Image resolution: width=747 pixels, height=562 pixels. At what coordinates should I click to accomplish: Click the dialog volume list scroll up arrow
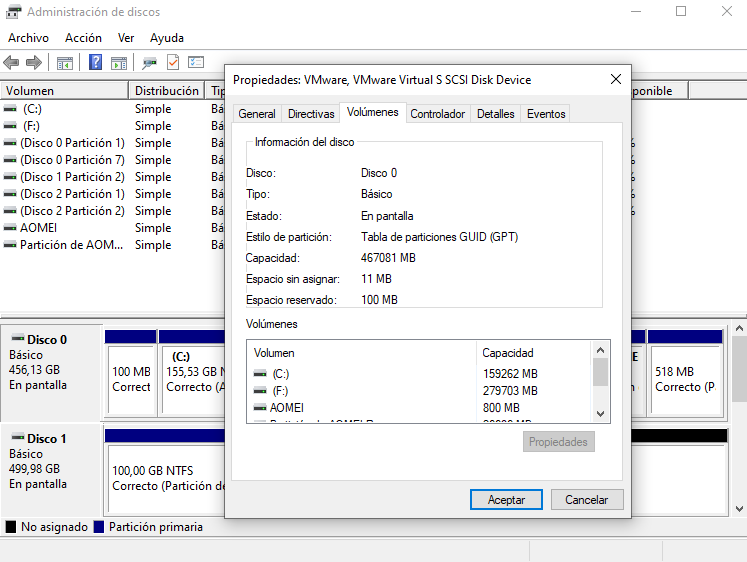[600, 351]
